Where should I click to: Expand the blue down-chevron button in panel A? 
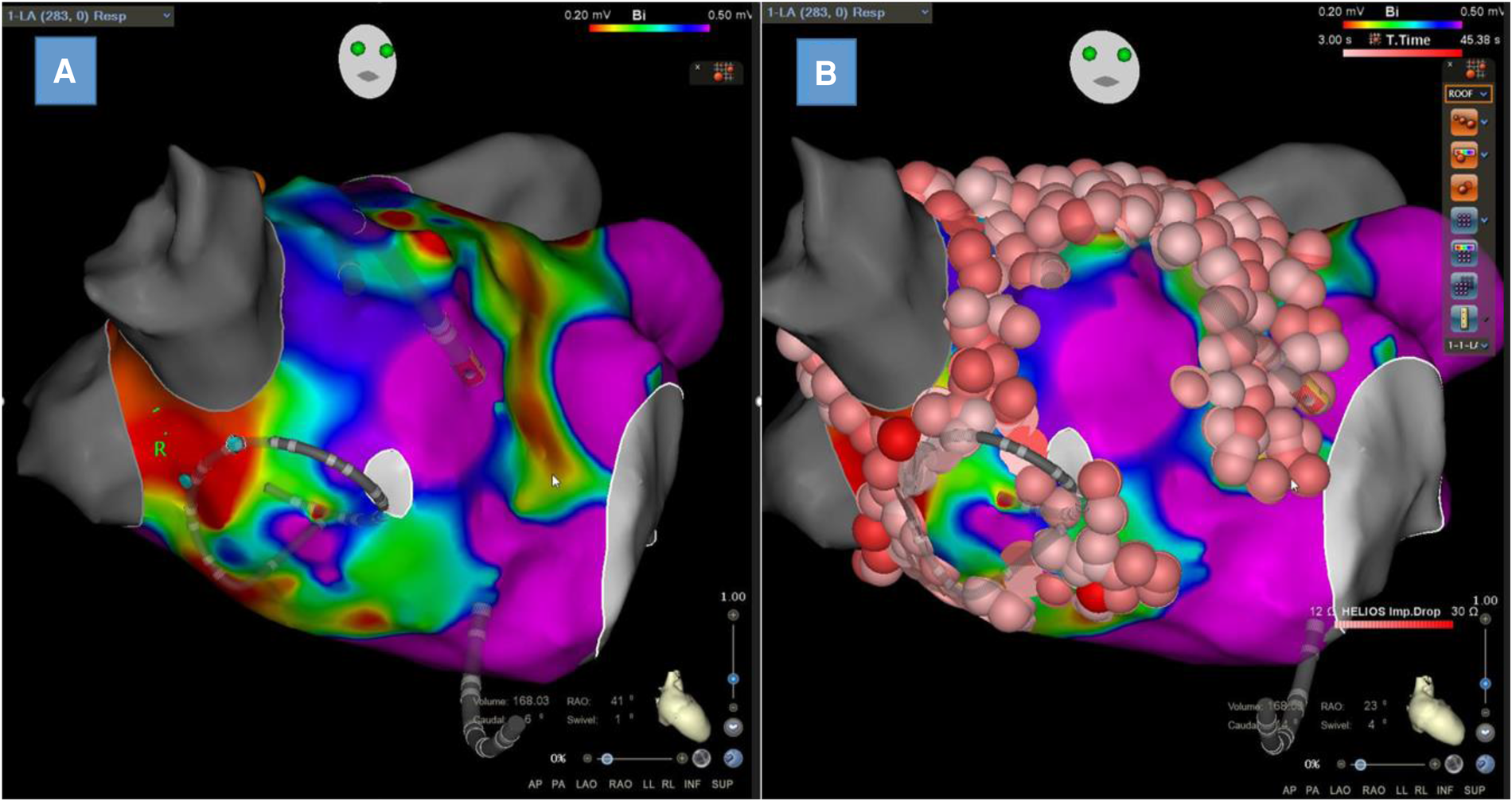[x=732, y=727]
